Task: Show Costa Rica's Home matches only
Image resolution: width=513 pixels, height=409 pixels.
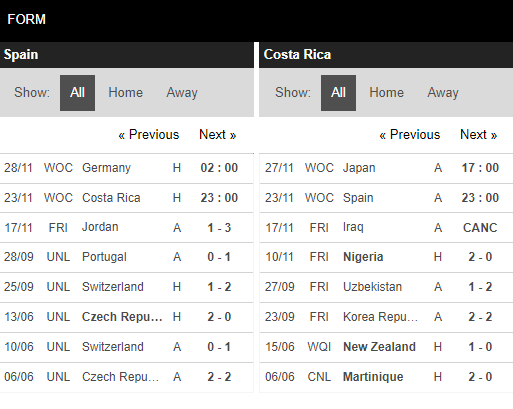Action: pyautogui.click(x=386, y=93)
